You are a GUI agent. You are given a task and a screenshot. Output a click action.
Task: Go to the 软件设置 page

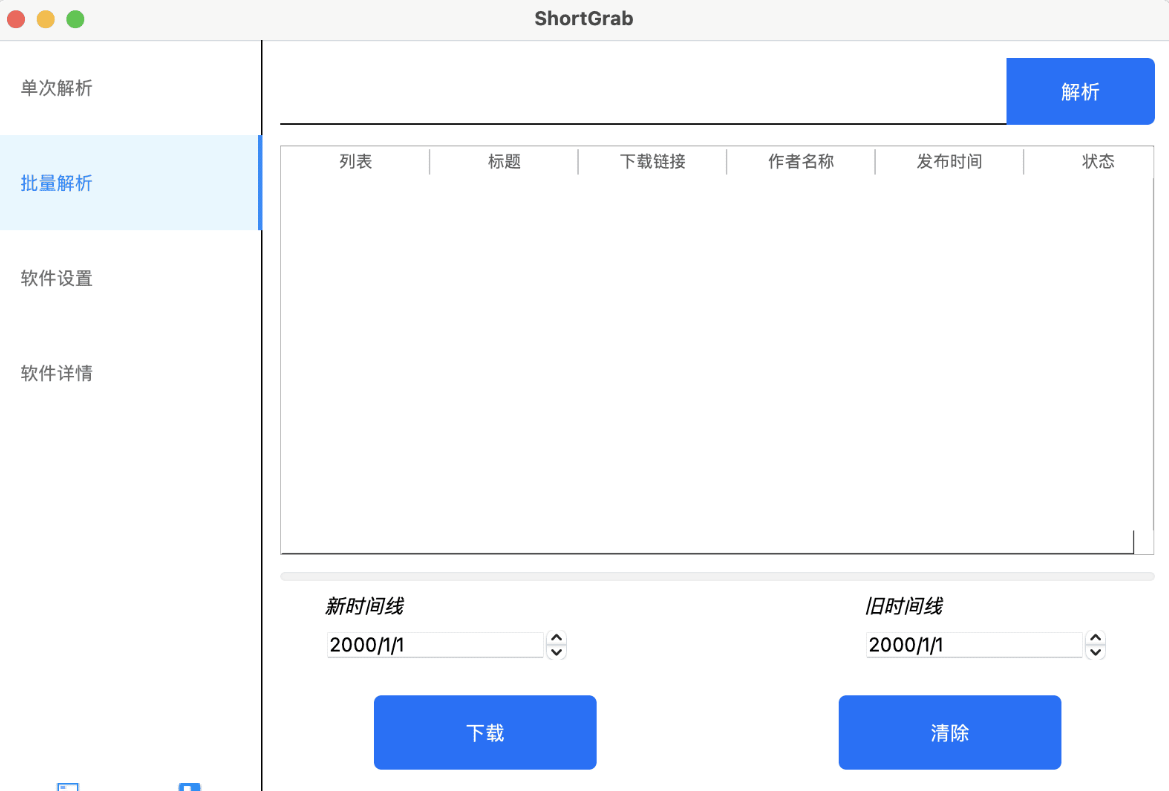pos(57,278)
